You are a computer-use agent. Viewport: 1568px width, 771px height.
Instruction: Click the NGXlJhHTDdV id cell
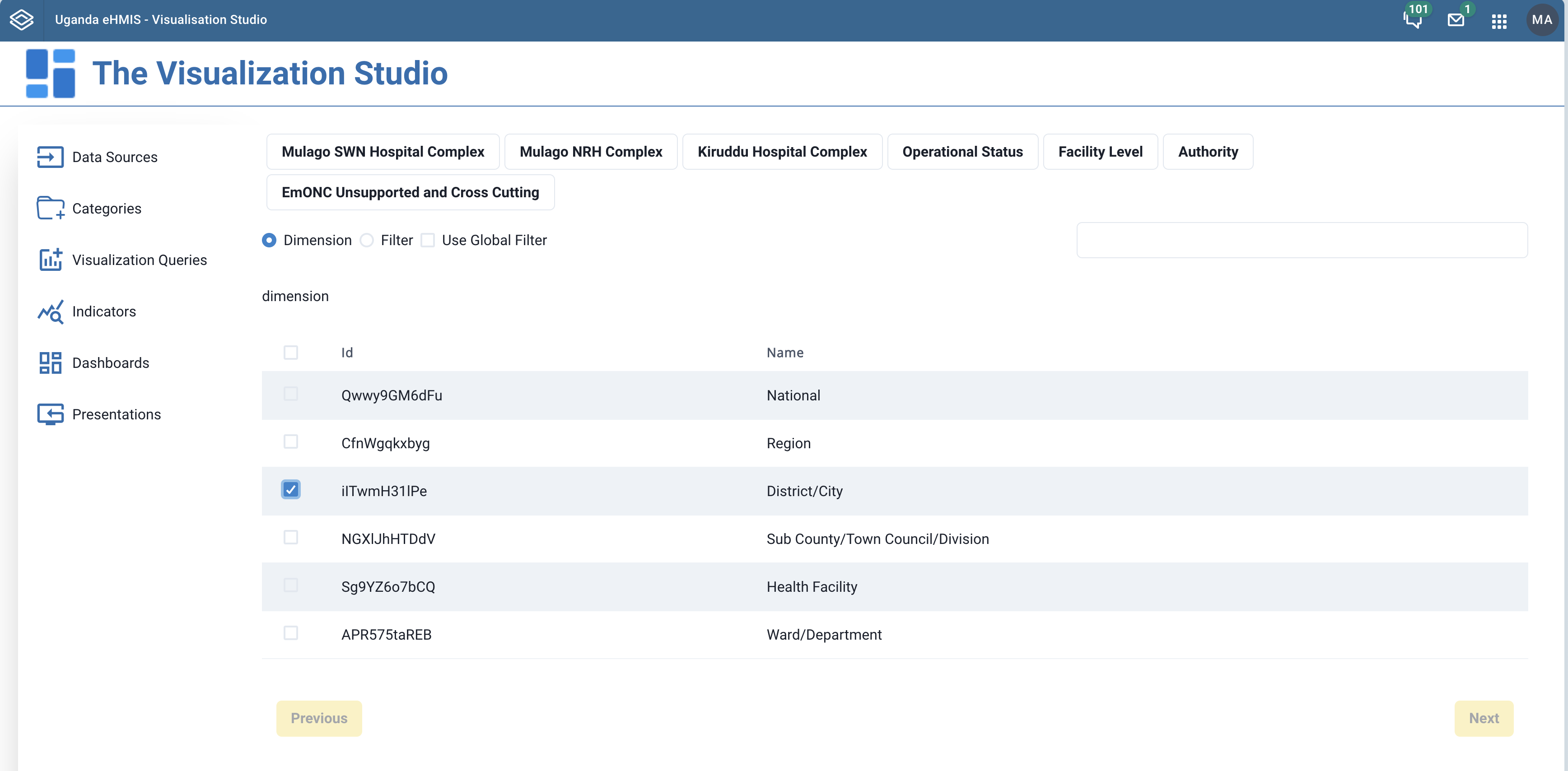[388, 539]
